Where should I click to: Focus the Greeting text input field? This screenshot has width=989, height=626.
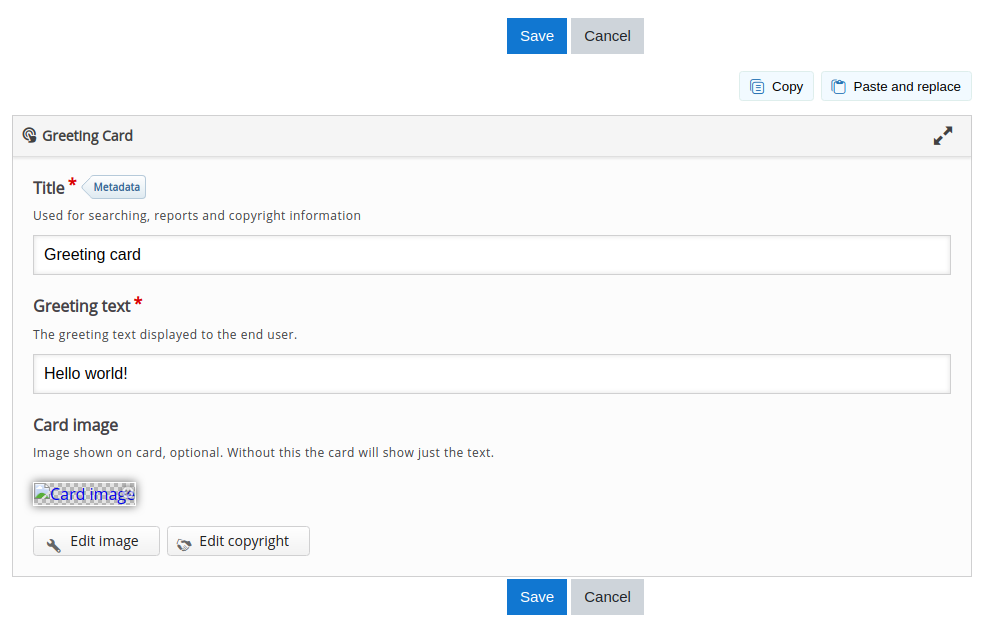(x=492, y=374)
